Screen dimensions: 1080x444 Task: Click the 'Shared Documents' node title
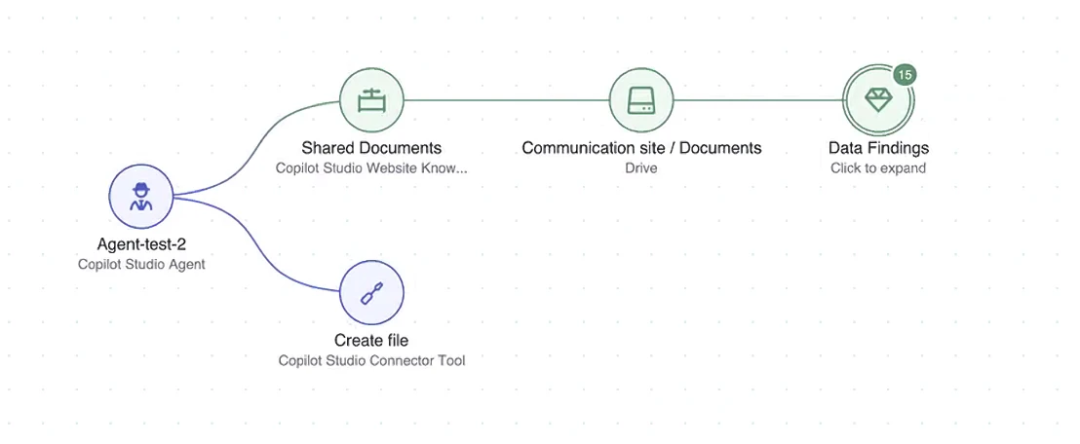[x=371, y=148]
